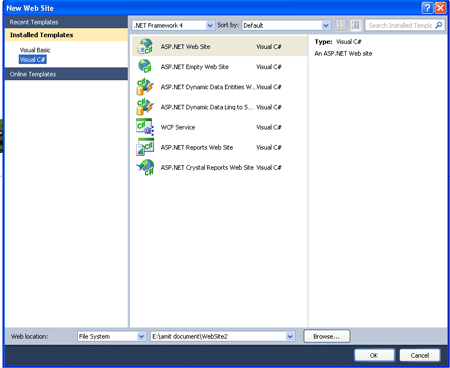Select Visual Basic in the template tree
The width and height of the screenshot is (450, 368).
pos(35,50)
